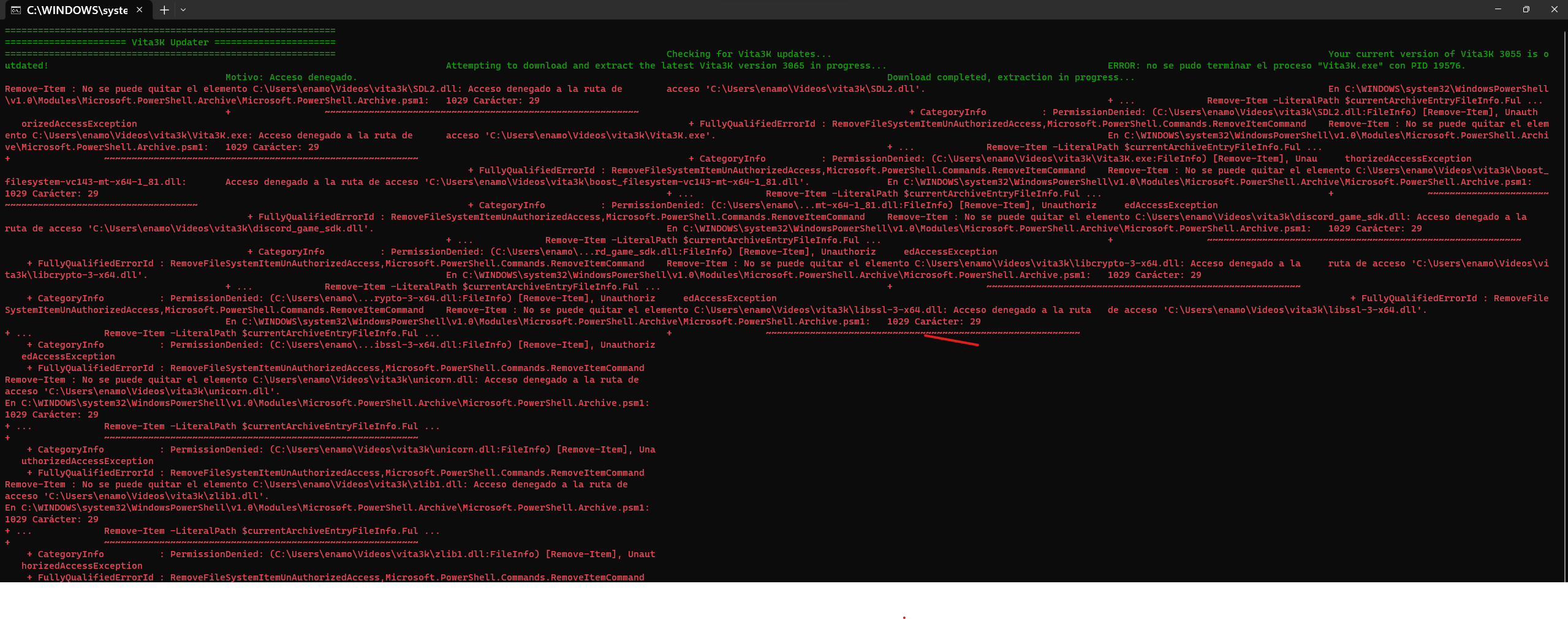Screen dimensions: 1568x619
Task: Click the restore-down window icon
Action: (1526, 9)
